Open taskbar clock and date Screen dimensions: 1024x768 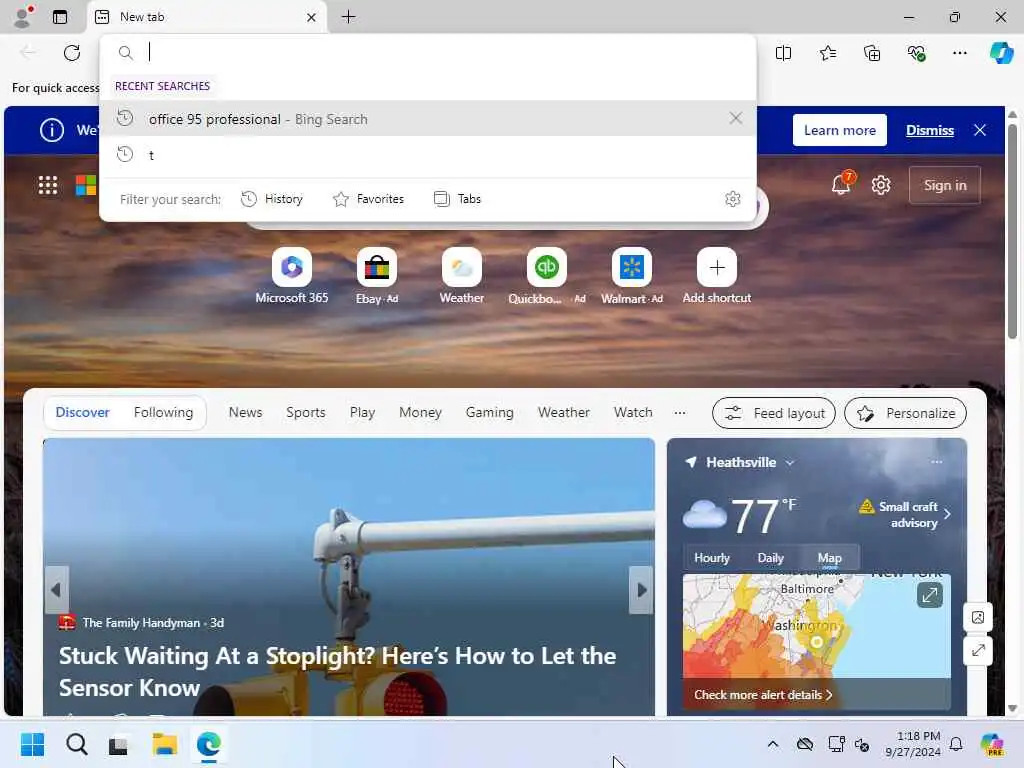913,744
